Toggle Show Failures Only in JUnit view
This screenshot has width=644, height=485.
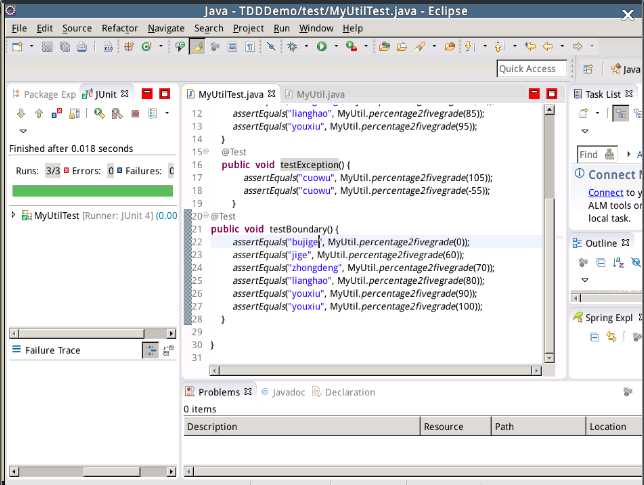coord(56,114)
